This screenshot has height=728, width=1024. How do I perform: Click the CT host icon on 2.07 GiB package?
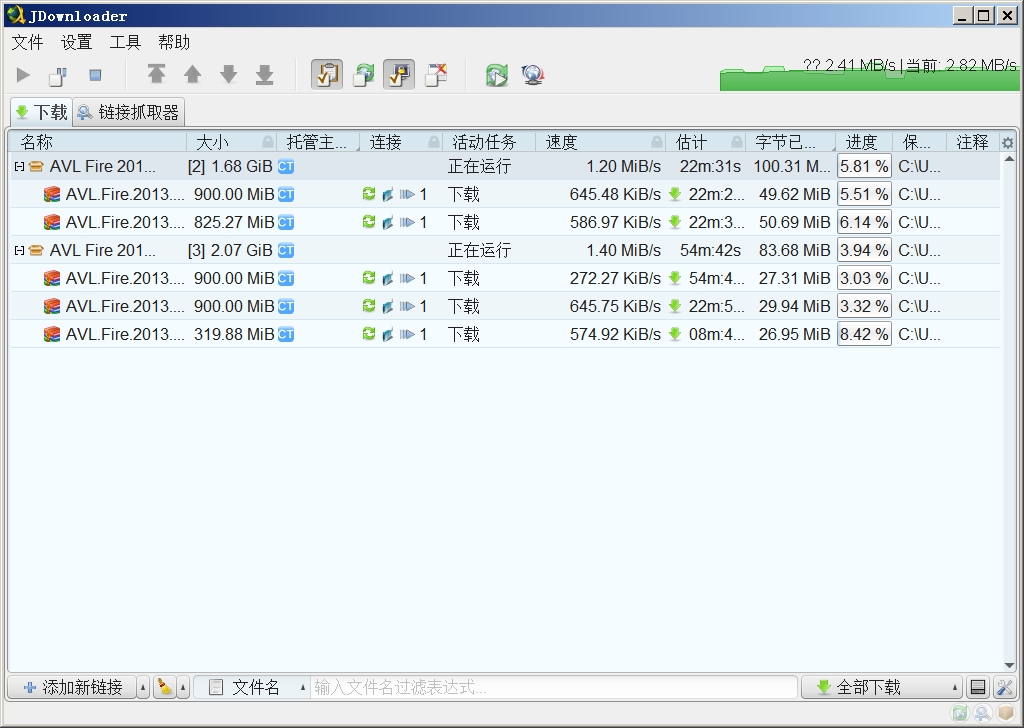[x=286, y=250]
